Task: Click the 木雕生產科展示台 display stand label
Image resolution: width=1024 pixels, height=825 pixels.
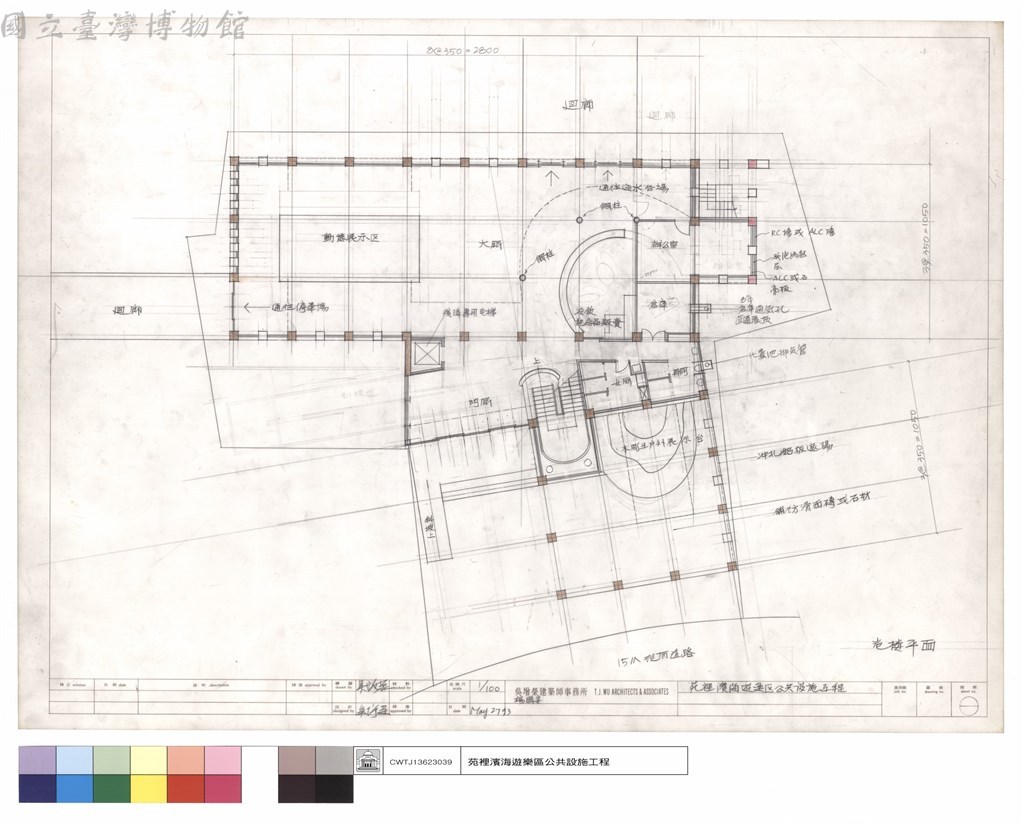Action: click(663, 446)
